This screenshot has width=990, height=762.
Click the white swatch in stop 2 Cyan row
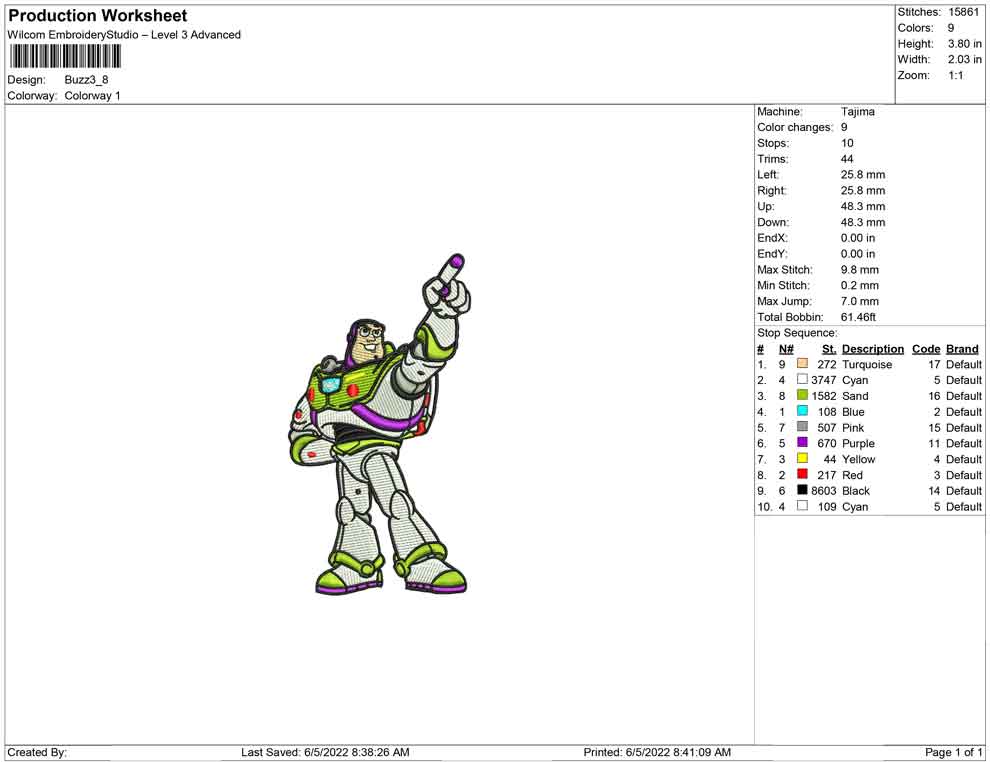point(802,379)
